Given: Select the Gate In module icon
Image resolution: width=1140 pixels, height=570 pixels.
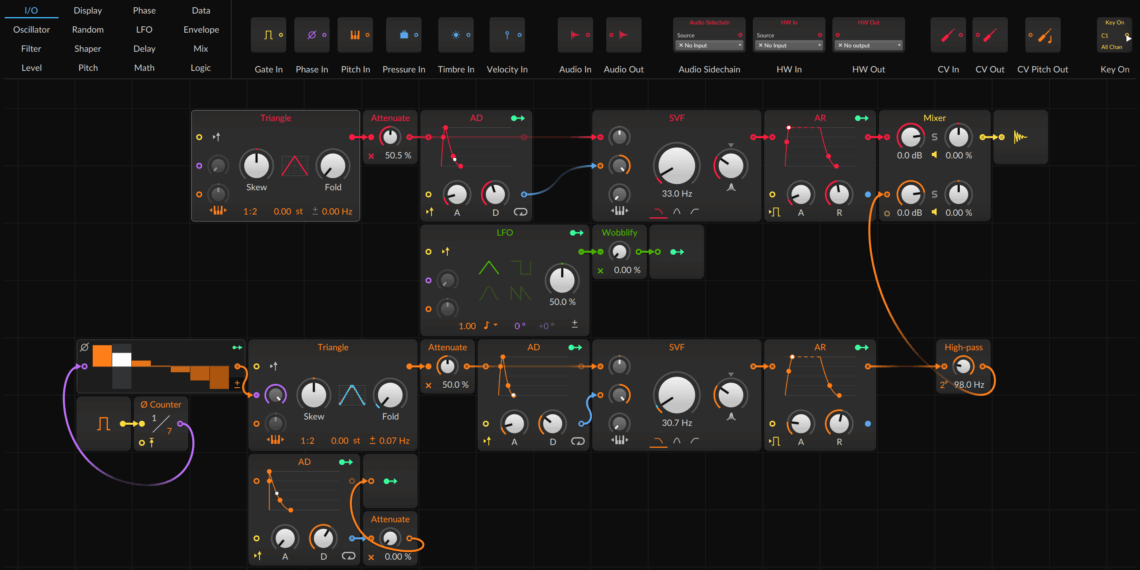Looking at the screenshot, I should click(268, 35).
